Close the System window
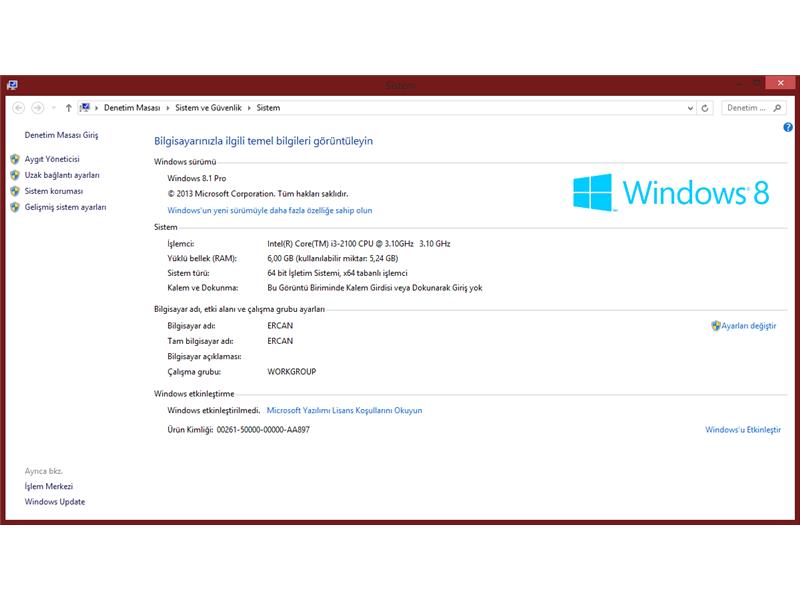This screenshot has height=600, width=800. pyautogui.click(x=780, y=83)
